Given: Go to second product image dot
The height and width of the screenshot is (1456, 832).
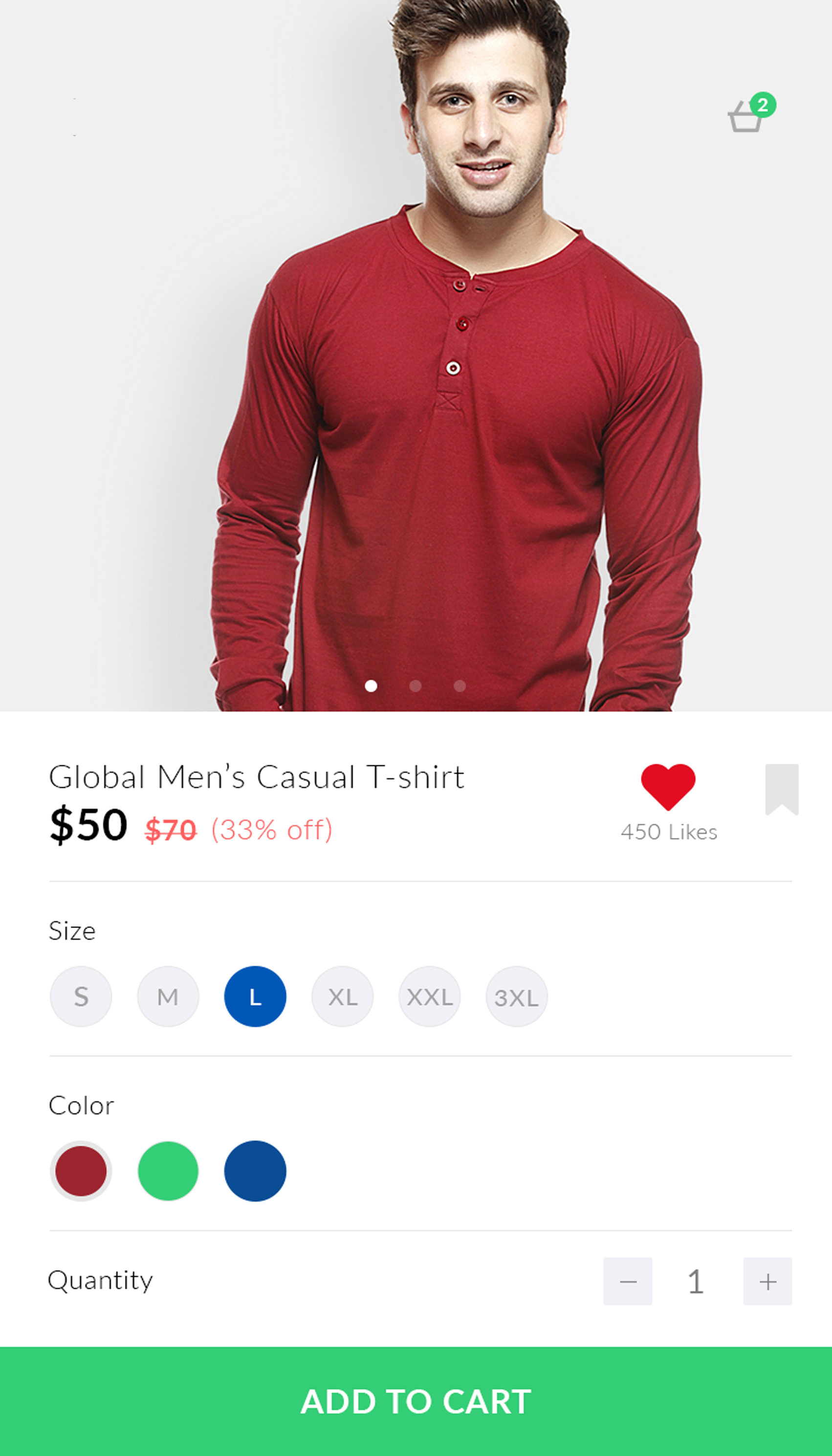Looking at the screenshot, I should pos(416,686).
